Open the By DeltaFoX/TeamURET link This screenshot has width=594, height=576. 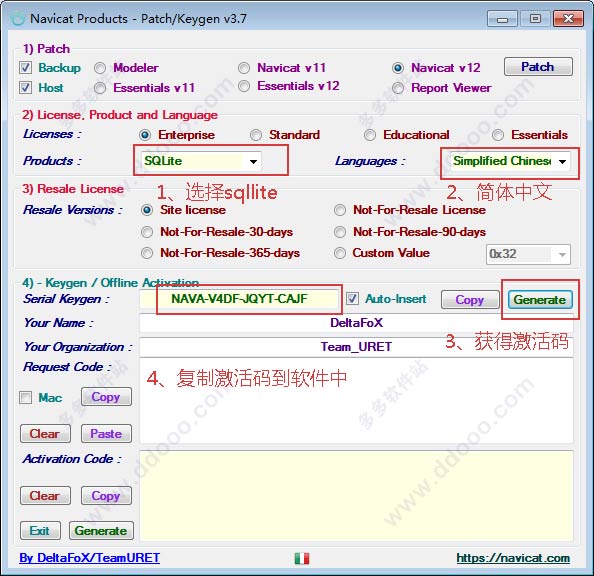click(89, 558)
